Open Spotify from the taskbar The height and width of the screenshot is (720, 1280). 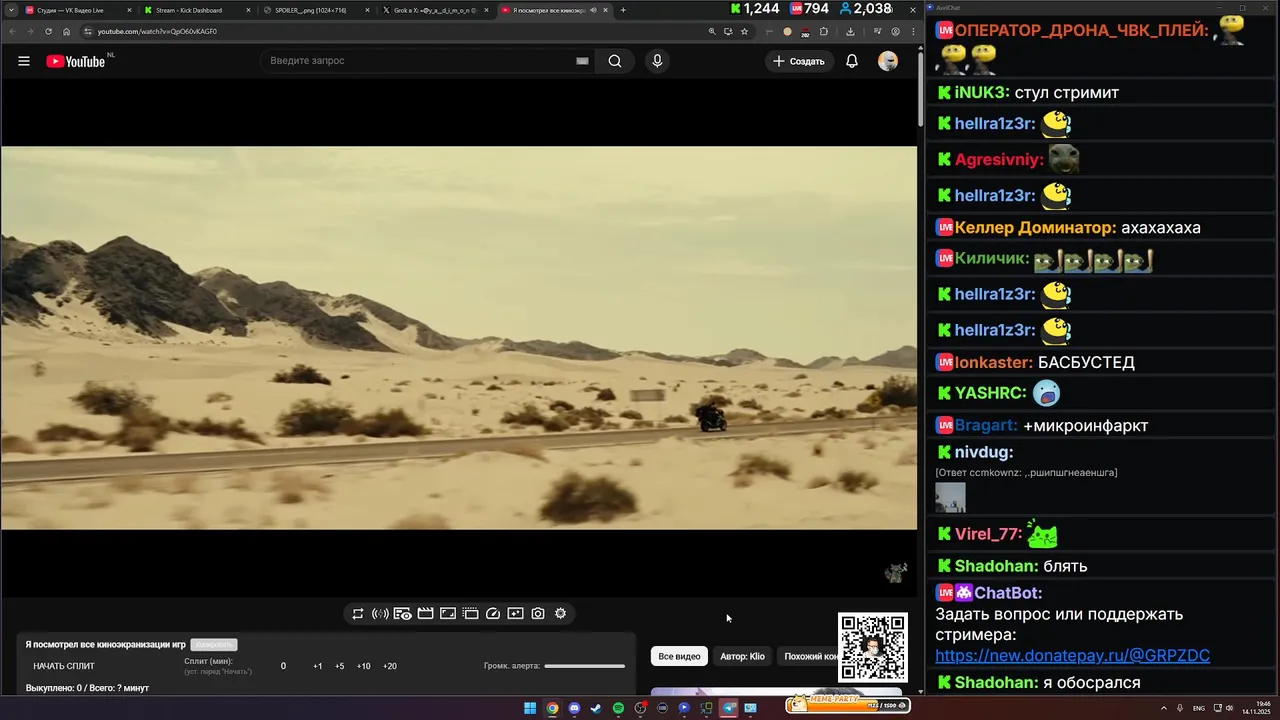(618, 708)
